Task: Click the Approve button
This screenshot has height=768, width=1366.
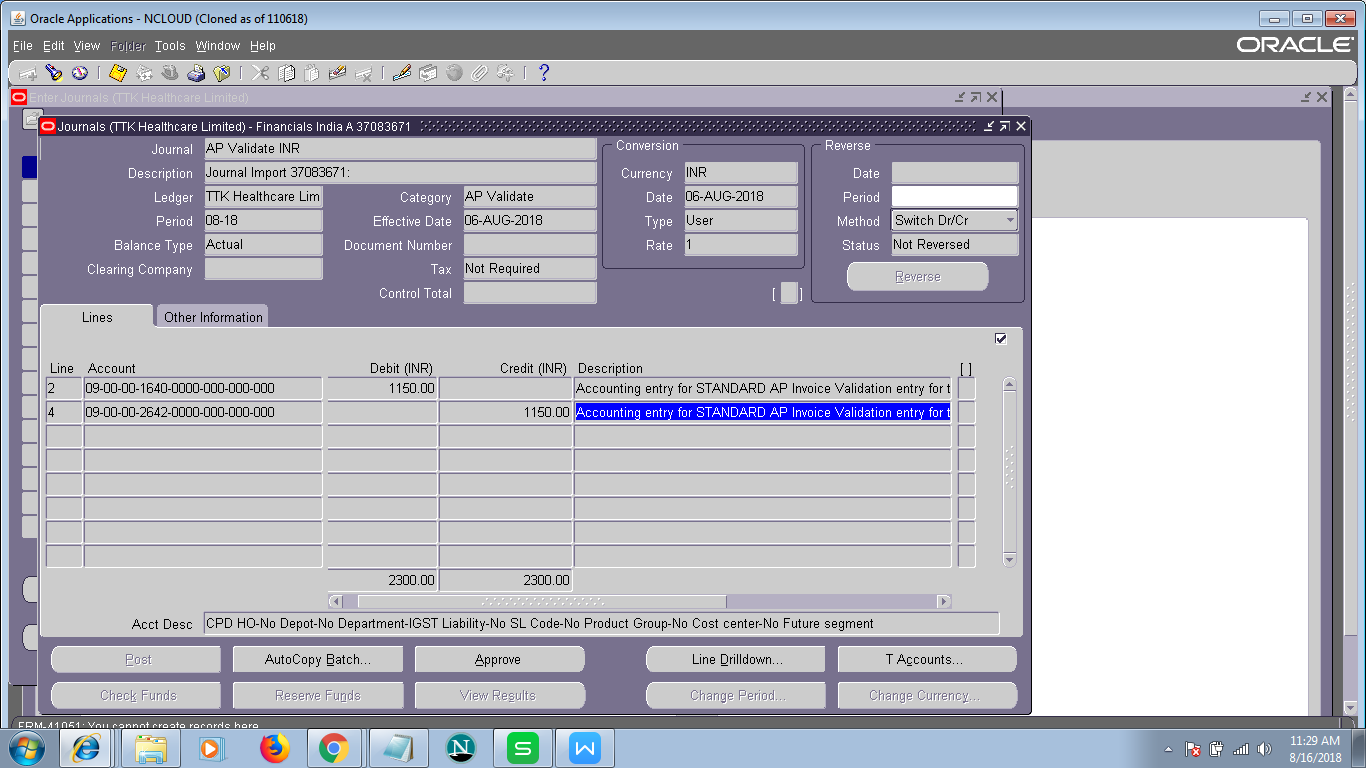Action: 499,660
